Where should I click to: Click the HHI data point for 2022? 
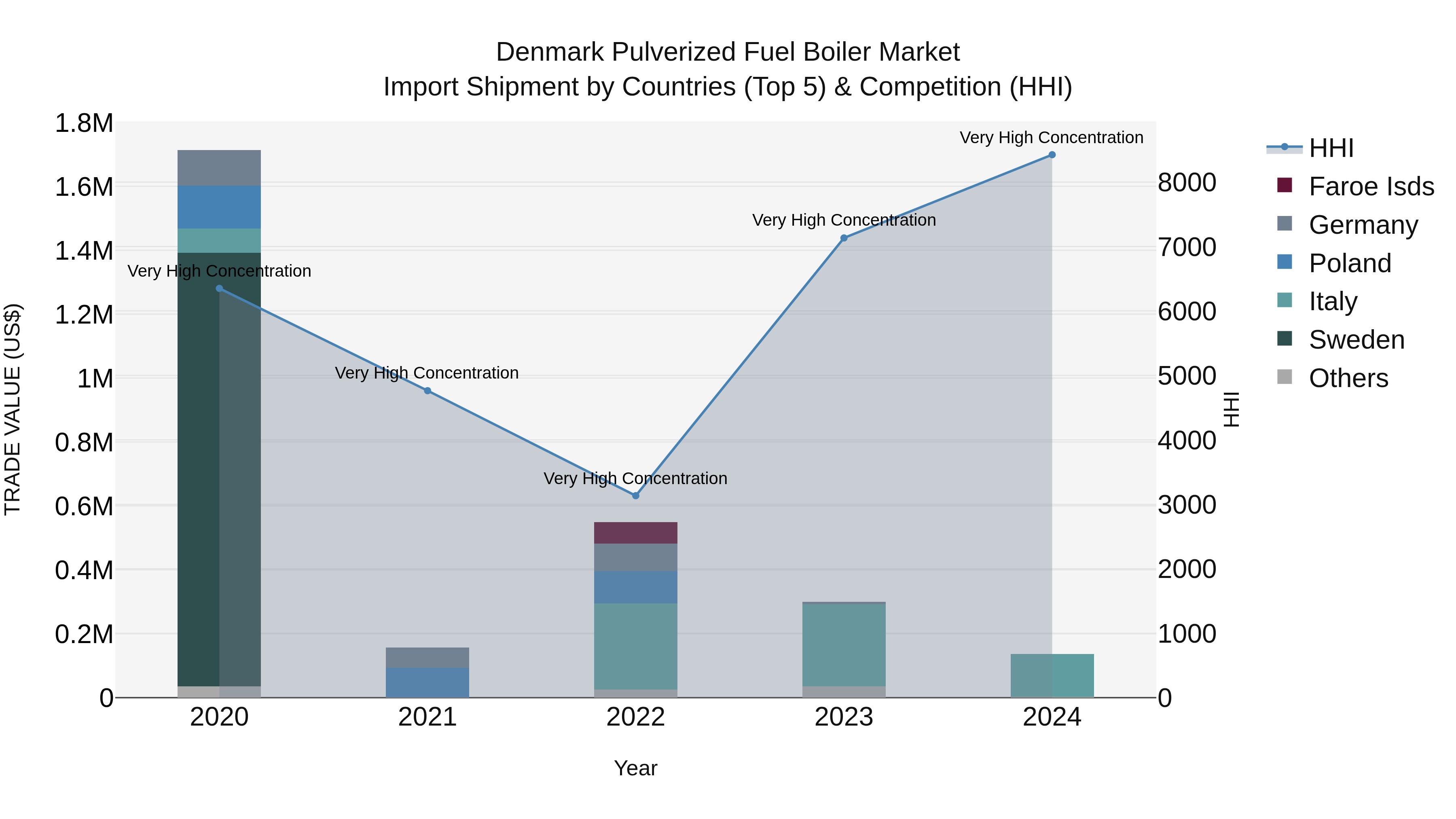click(635, 496)
